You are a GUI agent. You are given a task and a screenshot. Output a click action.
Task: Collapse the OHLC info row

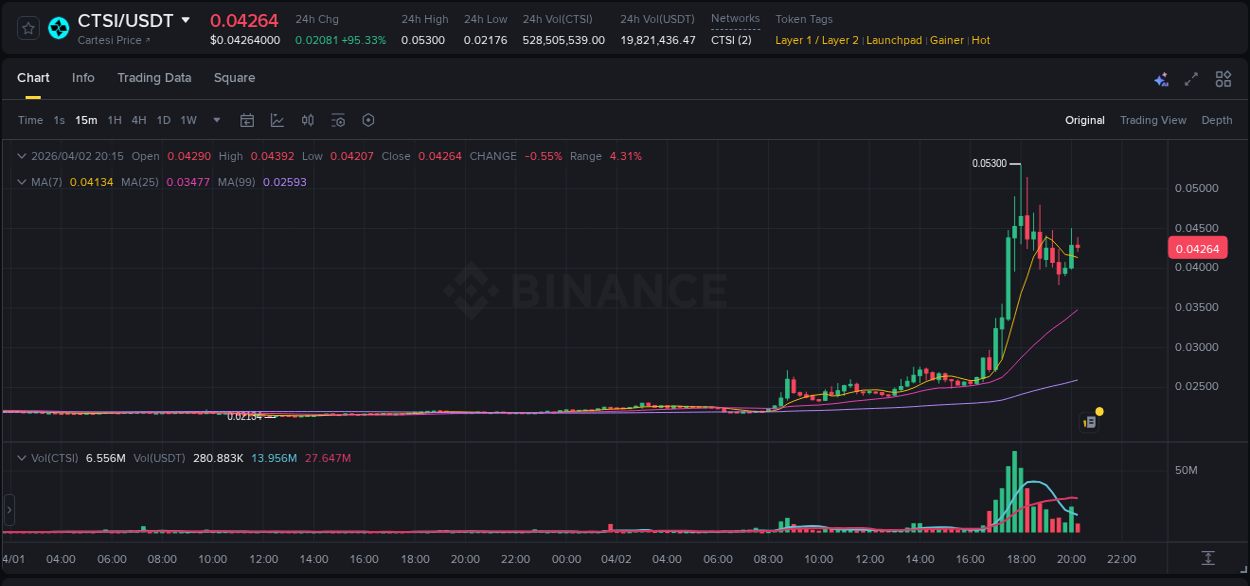21,156
